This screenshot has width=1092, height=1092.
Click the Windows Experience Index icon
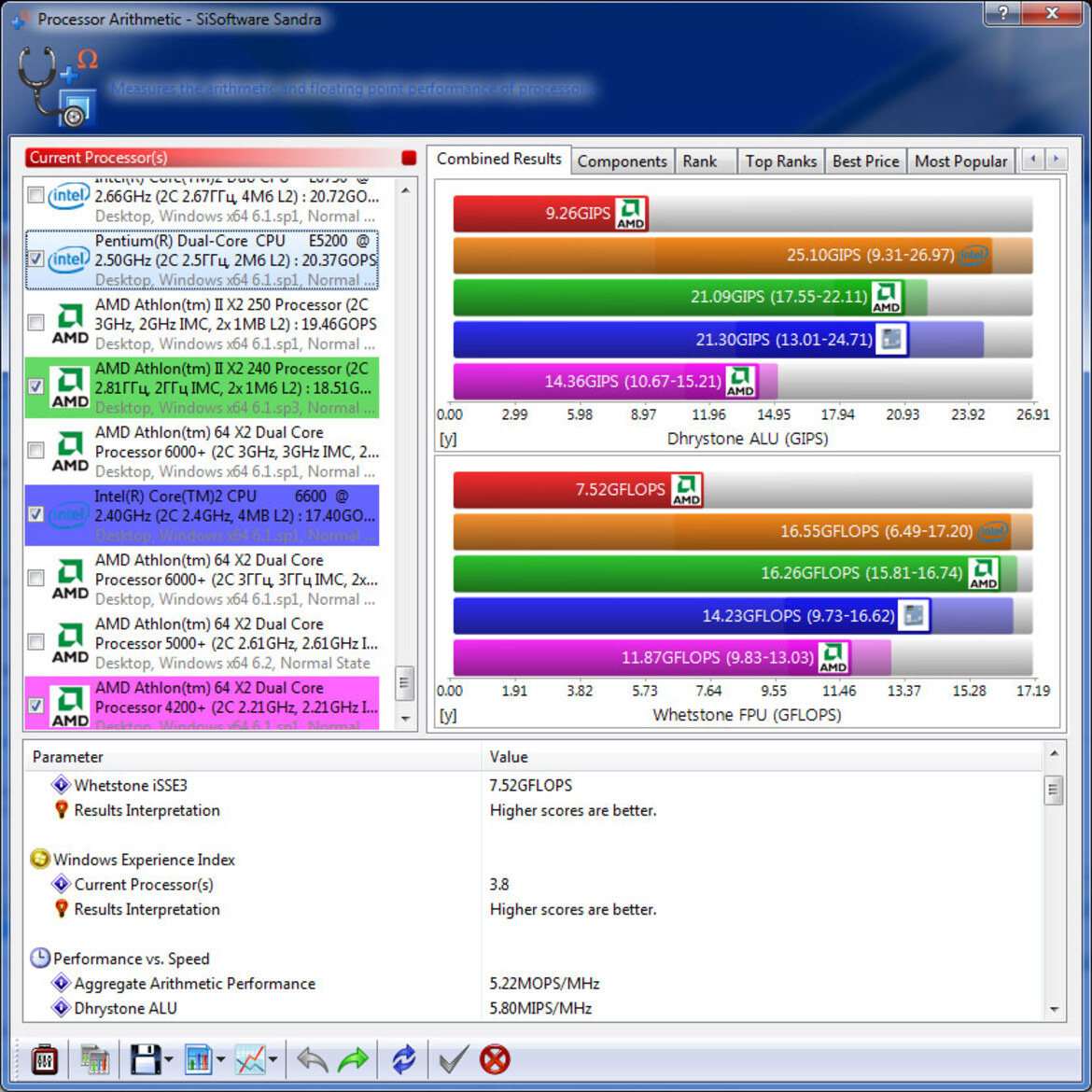click(40, 860)
